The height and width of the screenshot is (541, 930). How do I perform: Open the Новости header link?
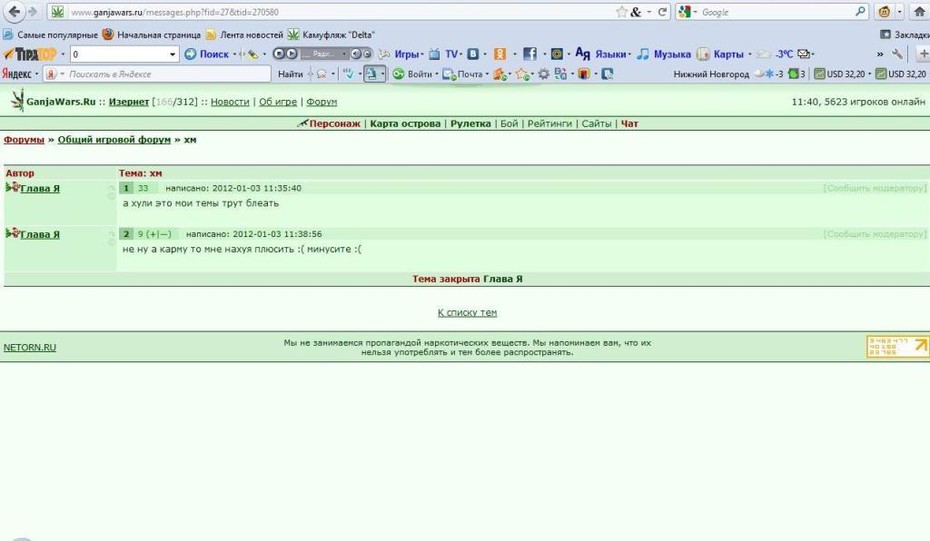(230, 102)
